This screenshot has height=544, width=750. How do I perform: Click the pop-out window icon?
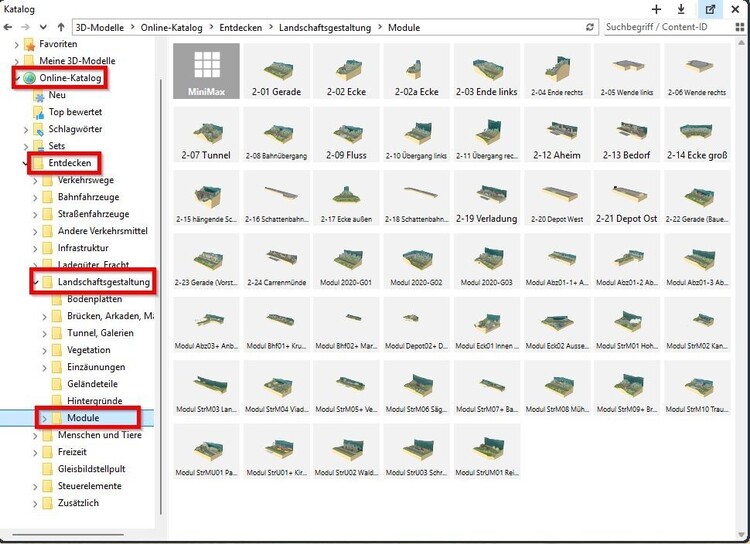(710, 9)
